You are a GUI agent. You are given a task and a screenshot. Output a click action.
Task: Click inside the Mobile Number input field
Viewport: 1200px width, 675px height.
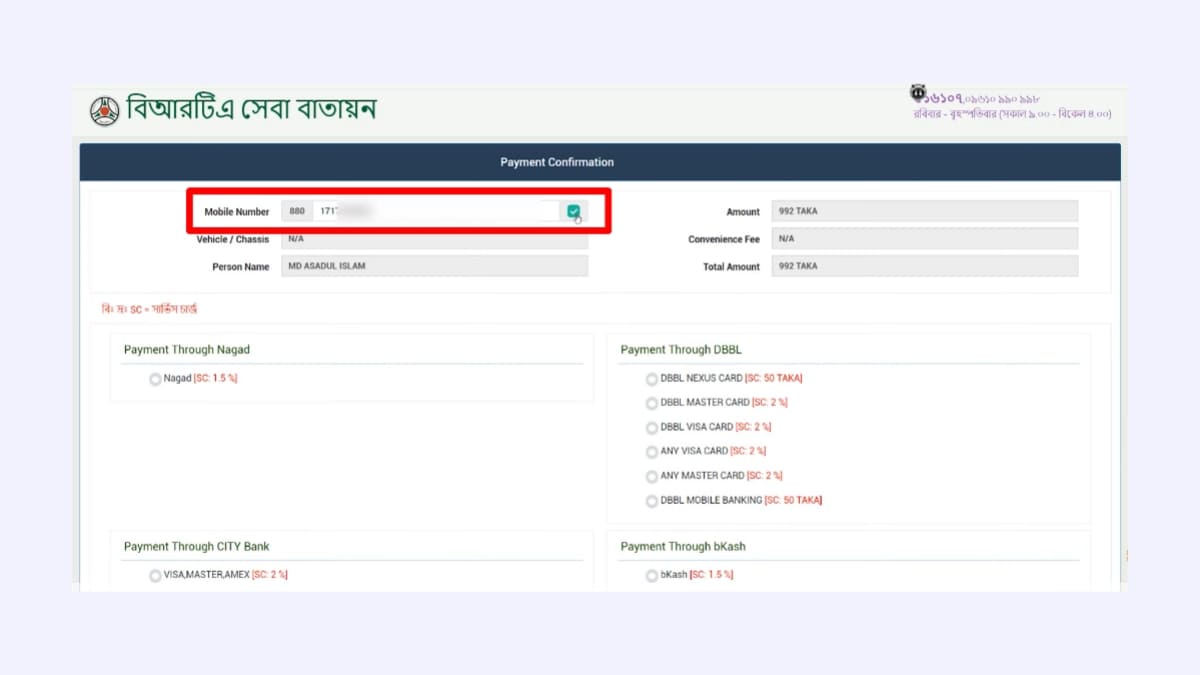point(430,211)
